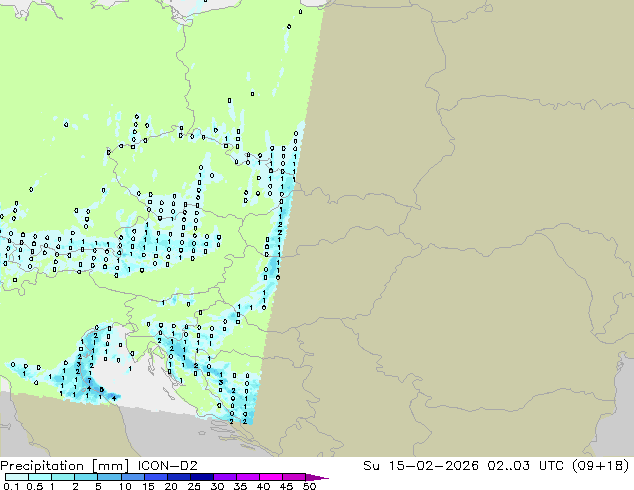634x490 pixels.
Task: Click the 'ICON-D2' model name text
Action: (x=167, y=466)
